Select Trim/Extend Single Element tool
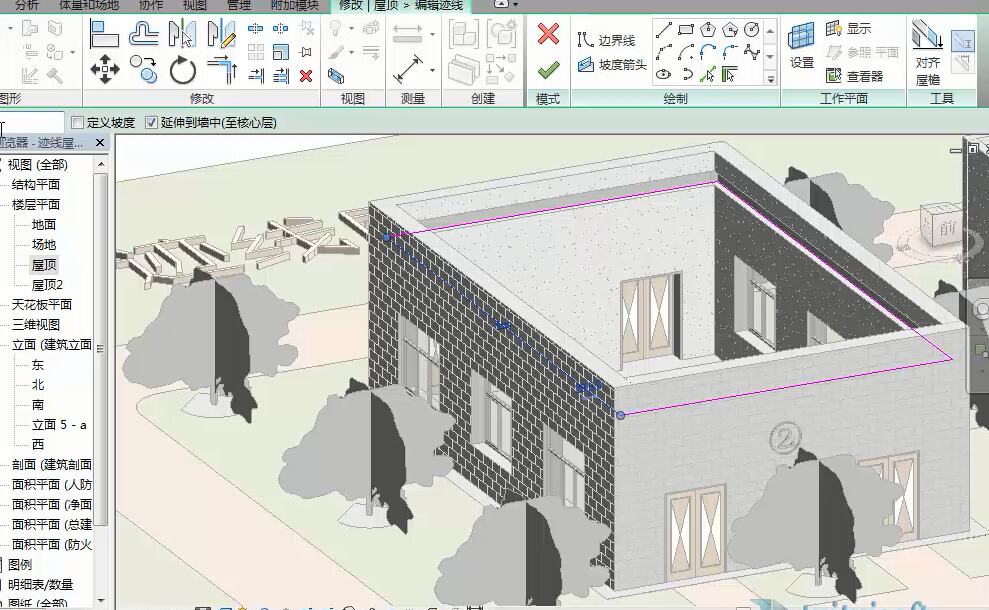The image size is (989, 610). point(255,76)
